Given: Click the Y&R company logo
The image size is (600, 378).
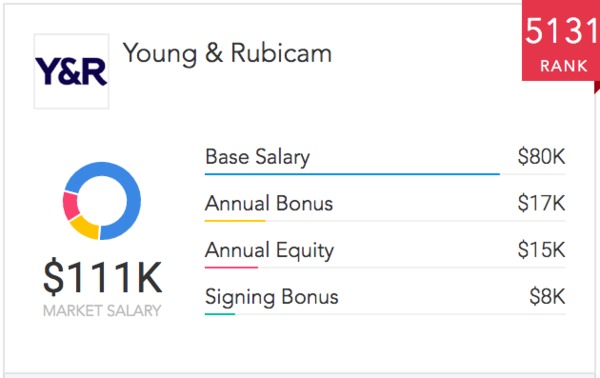Looking at the screenshot, I should coord(71,71).
